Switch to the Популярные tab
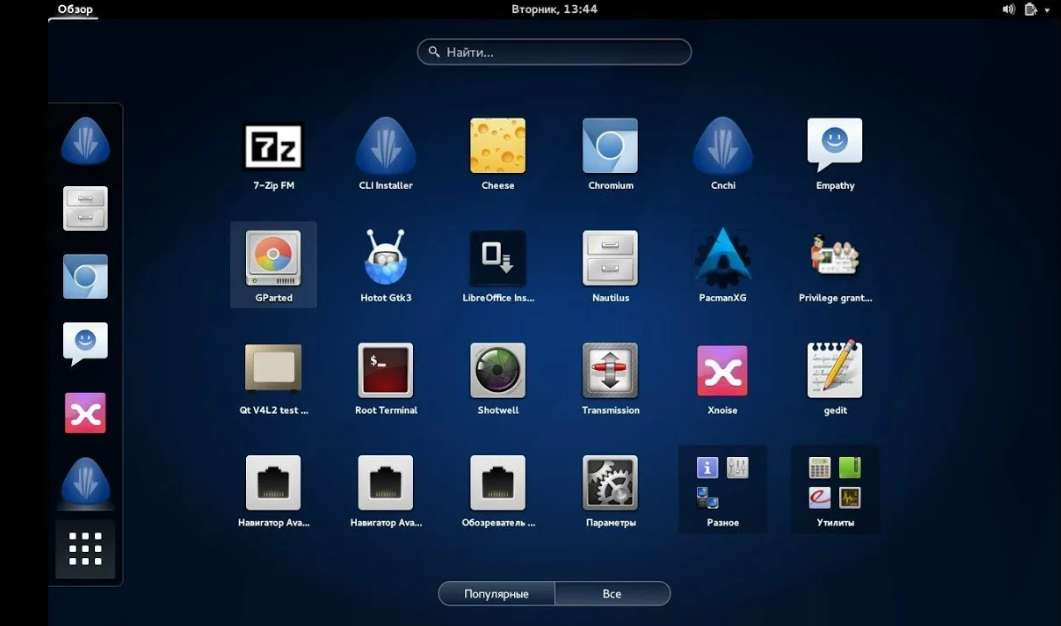Screen dimensions: 1061x626 497,594
